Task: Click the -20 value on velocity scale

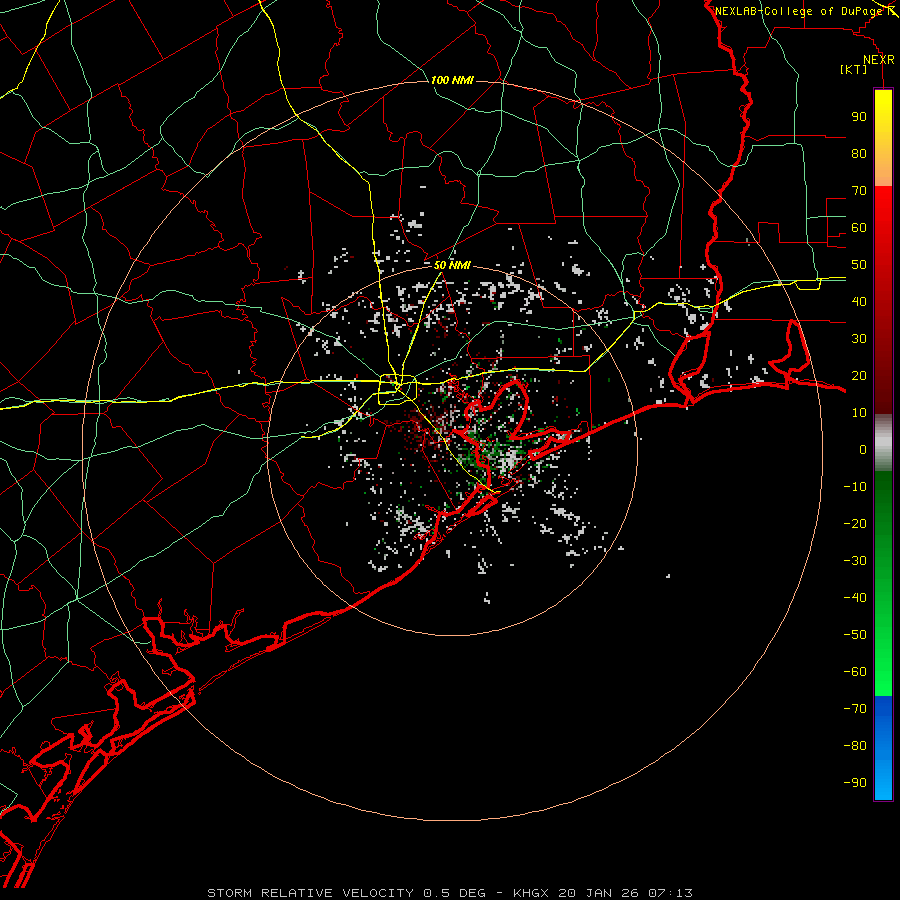Action: click(855, 523)
